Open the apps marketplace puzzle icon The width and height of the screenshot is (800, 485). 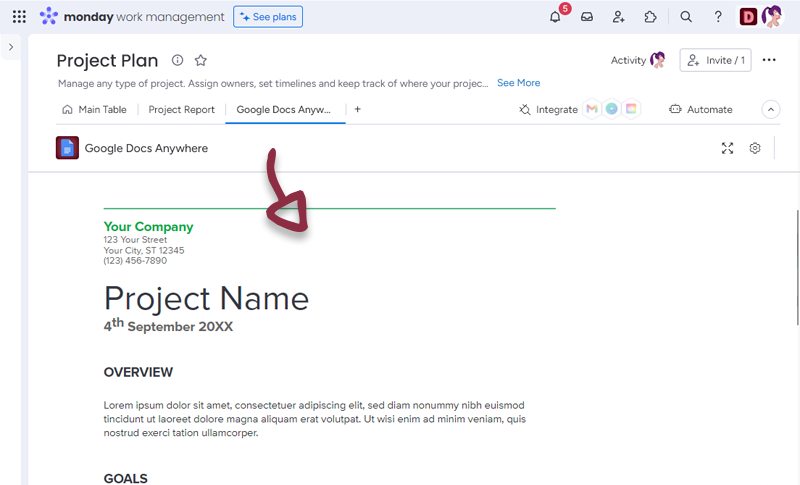(x=651, y=17)
